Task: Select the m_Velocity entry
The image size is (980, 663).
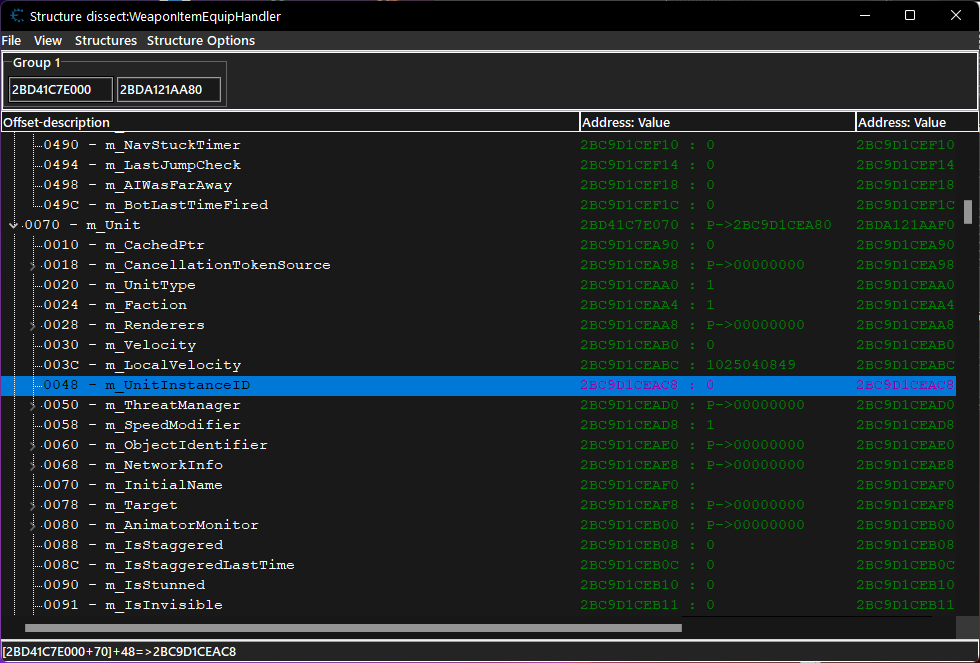Action: (x=150, y=344)
